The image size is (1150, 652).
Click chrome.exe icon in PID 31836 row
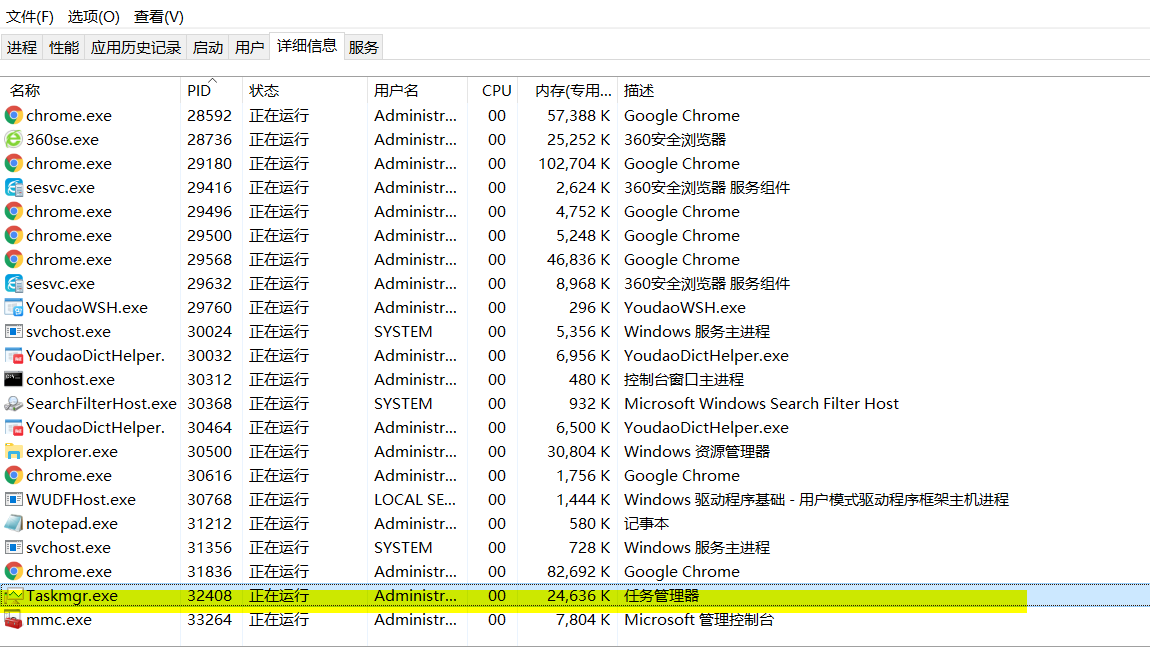[x=13, y=571]
